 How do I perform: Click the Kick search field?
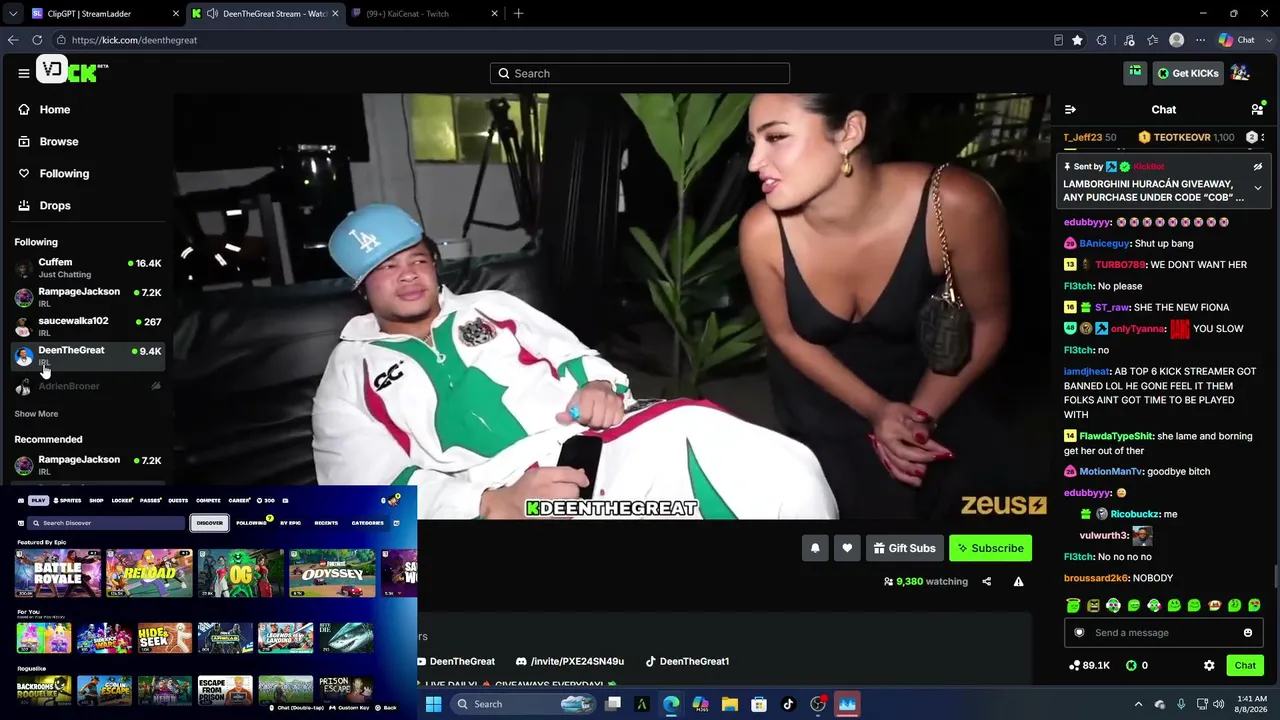tap(640, 73)
